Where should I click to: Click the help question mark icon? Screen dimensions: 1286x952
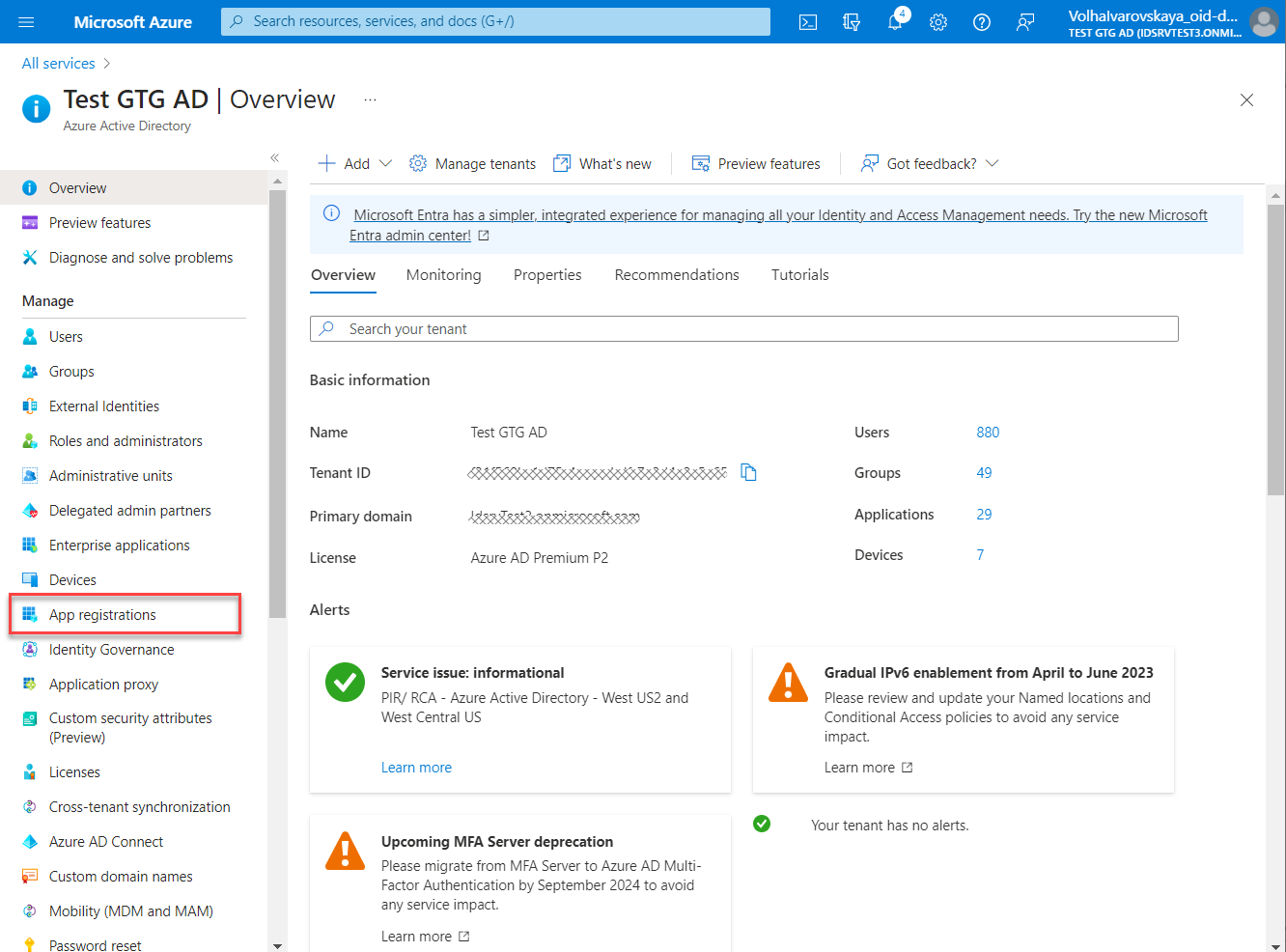982,22
